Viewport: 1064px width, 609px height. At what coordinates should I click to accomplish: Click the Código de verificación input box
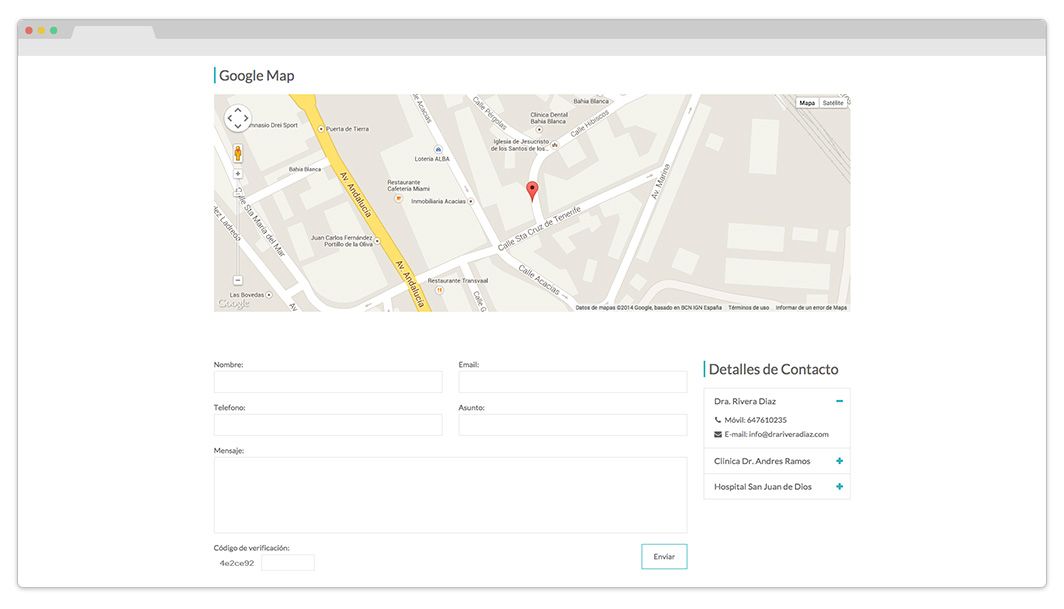click(288, 563)
